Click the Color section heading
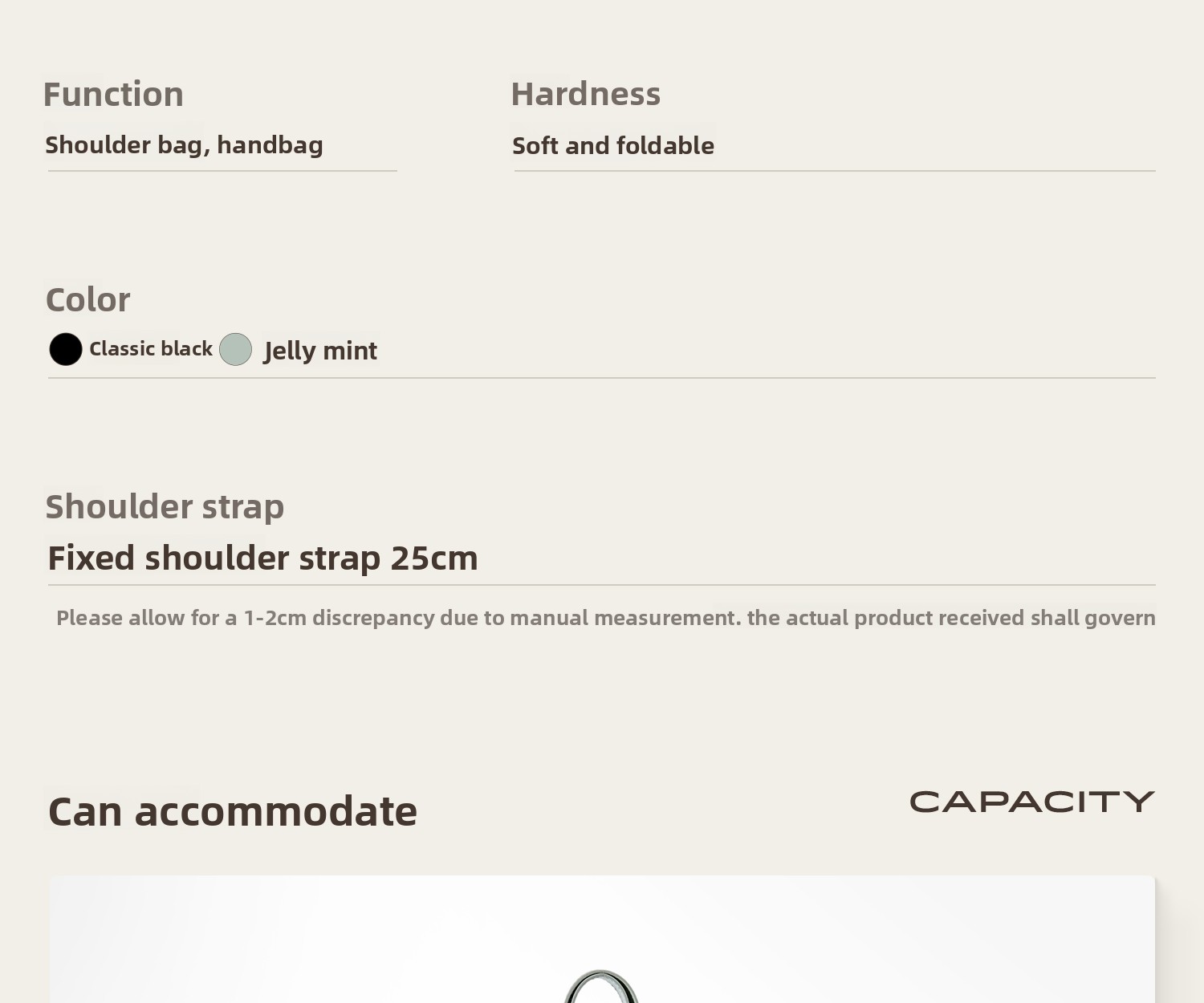Viewport: 1204px width, 1003px height. 87,300
